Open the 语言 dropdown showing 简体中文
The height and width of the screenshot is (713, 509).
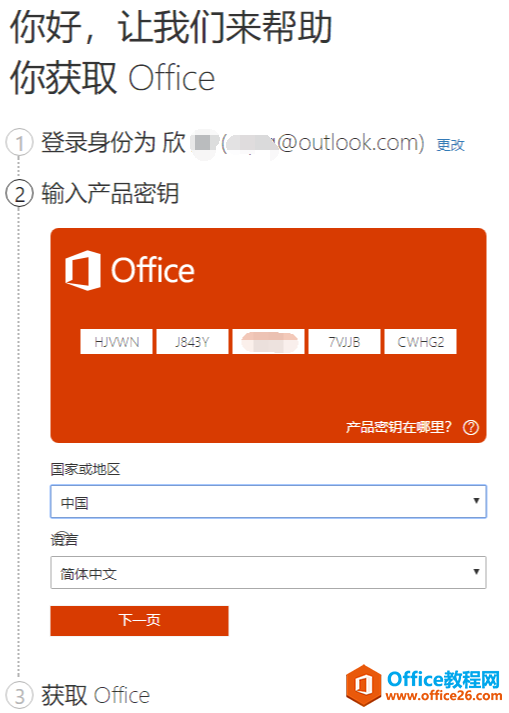[x=268, y=572]
